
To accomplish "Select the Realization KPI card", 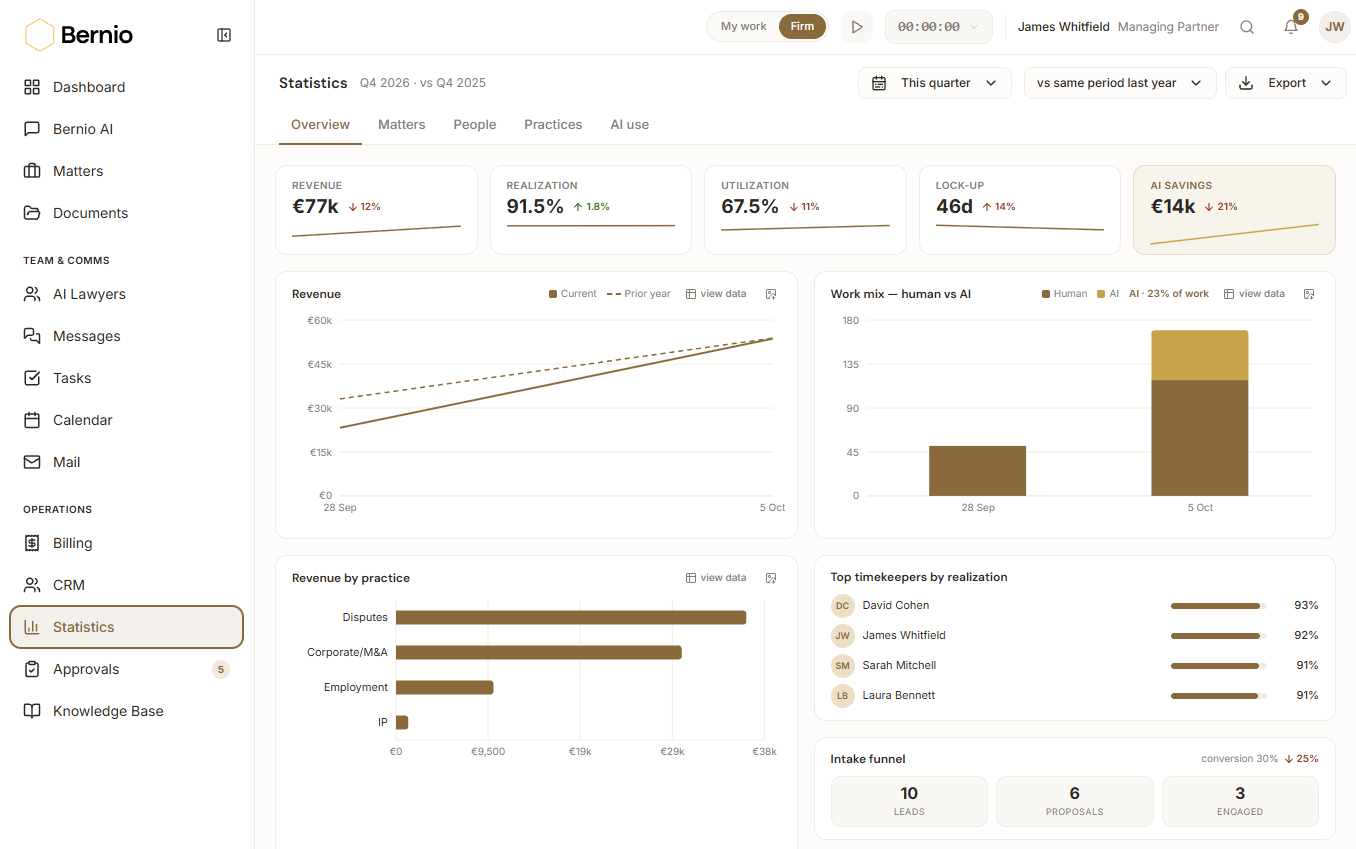I will [x=591, y=210].
